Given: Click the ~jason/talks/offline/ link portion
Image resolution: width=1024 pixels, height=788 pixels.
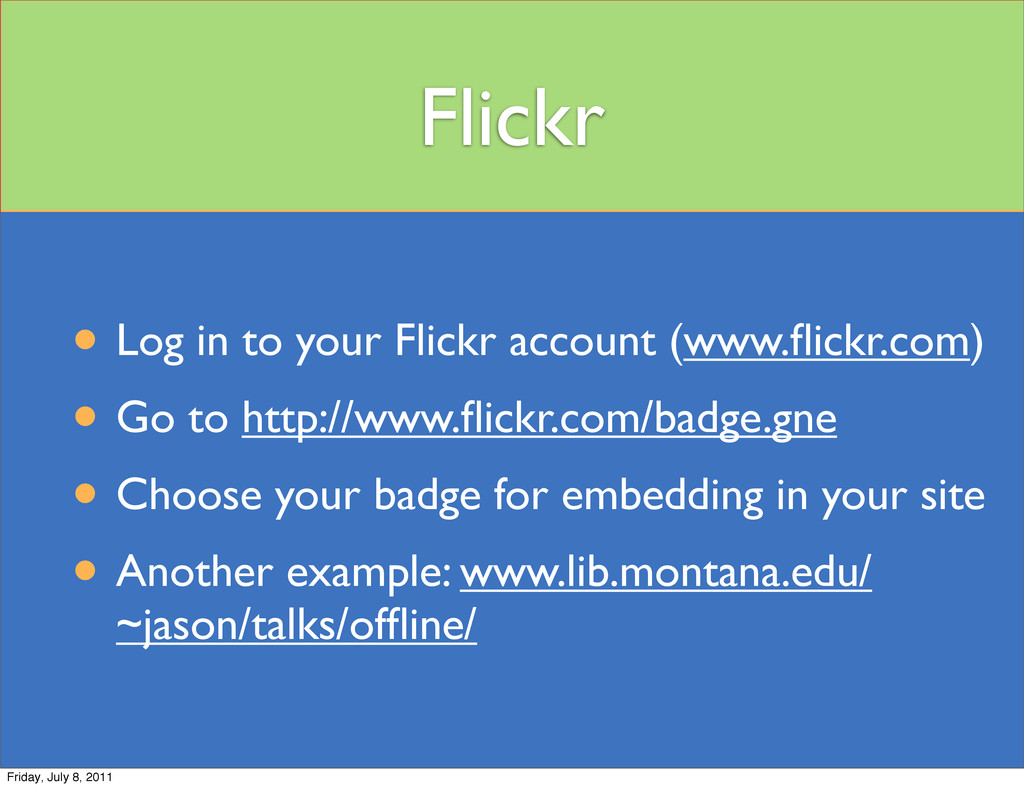Looking at the screenshot, I should (x=296, y=625).
